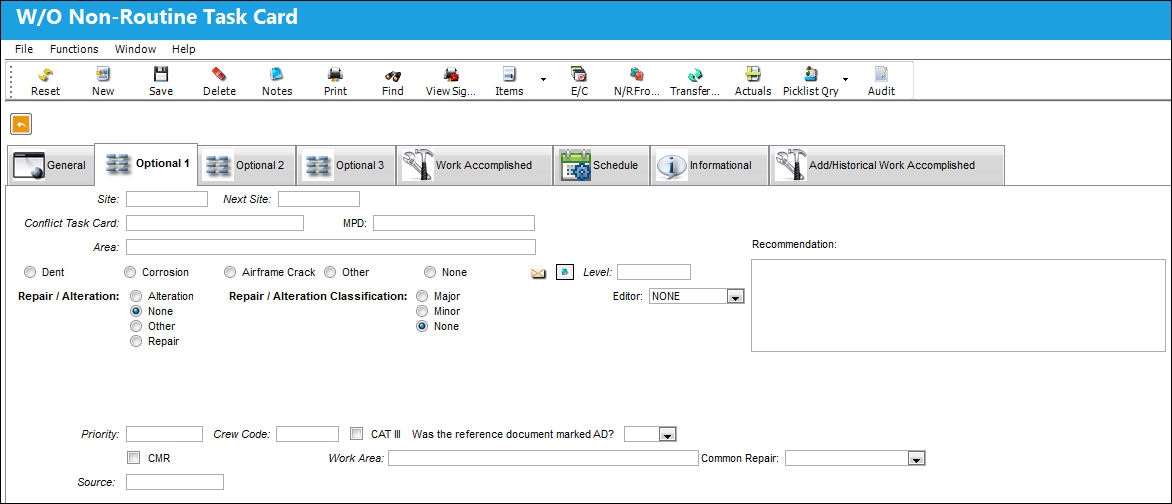Choose Major classification radio button
The height and width of the screenshot is (504, 1172).
coord(422,296)
